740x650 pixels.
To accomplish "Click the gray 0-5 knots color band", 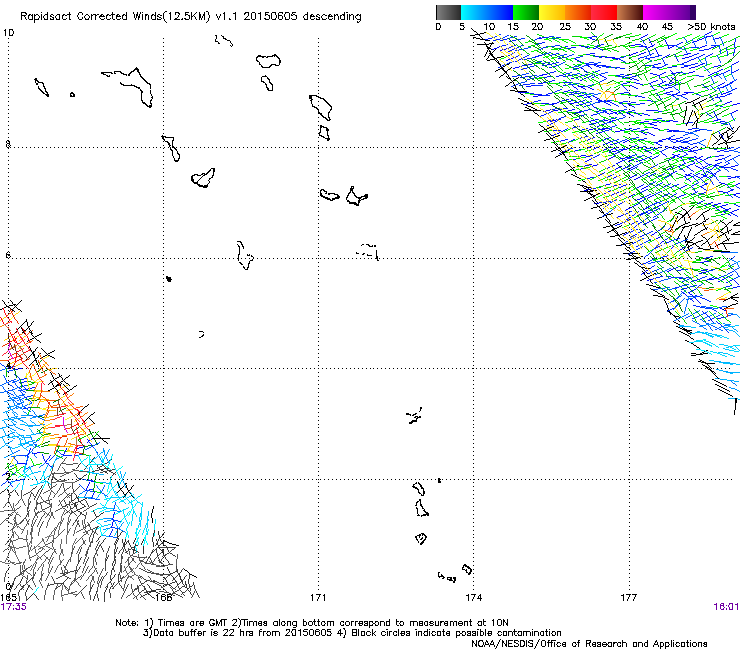I will pos(448,12).
